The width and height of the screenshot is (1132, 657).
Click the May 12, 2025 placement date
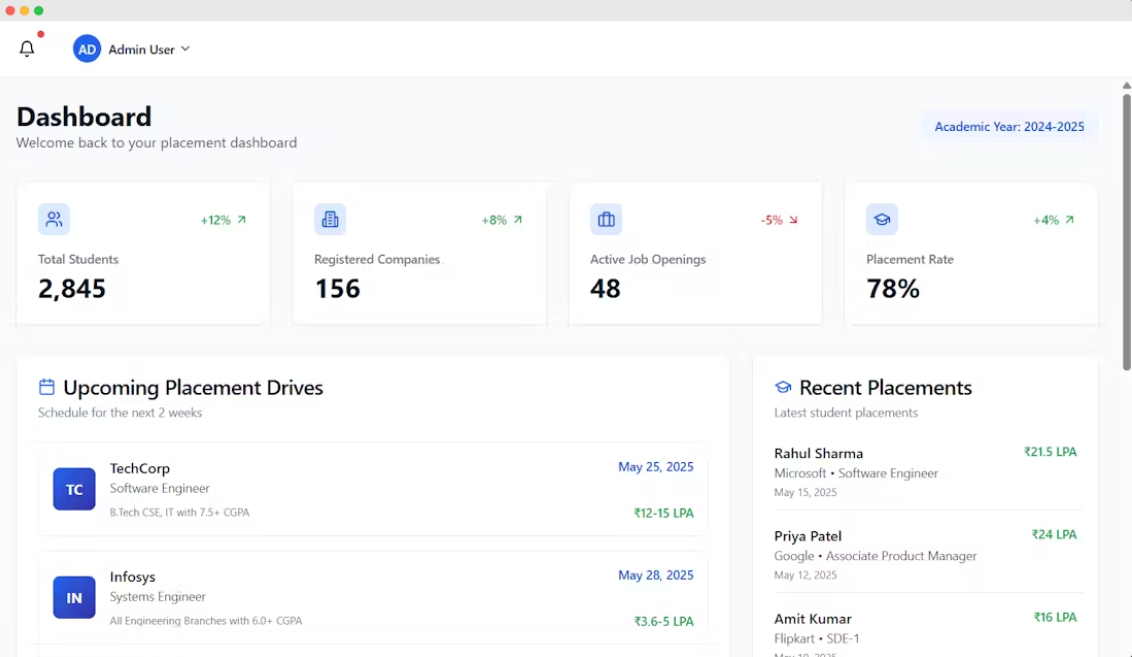point(805,575)
